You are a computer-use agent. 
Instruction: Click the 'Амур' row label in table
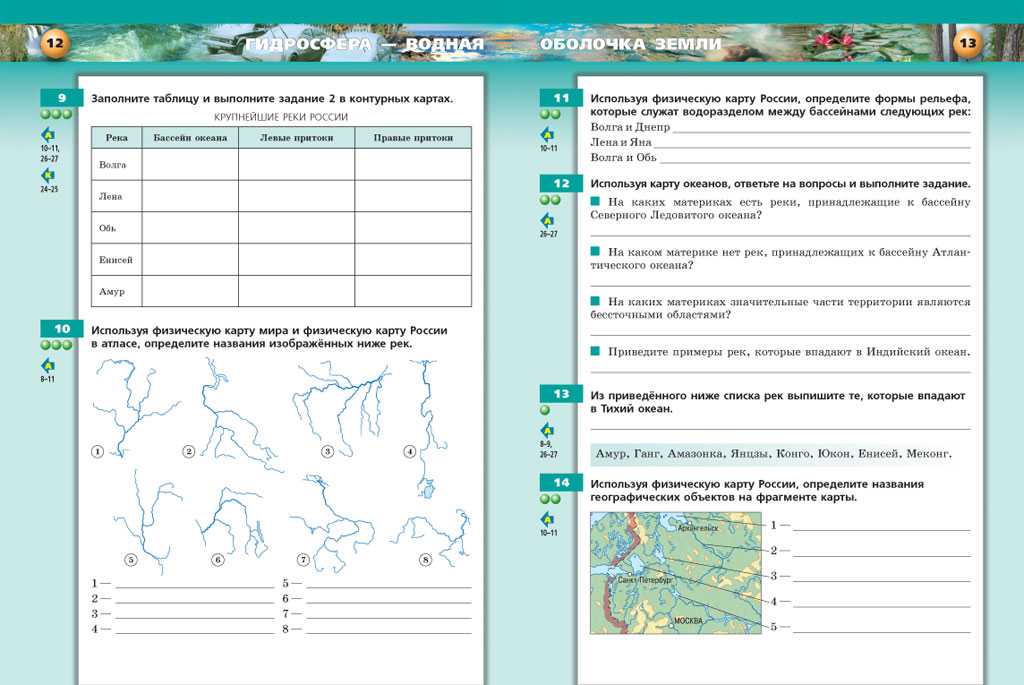point(112,291)
